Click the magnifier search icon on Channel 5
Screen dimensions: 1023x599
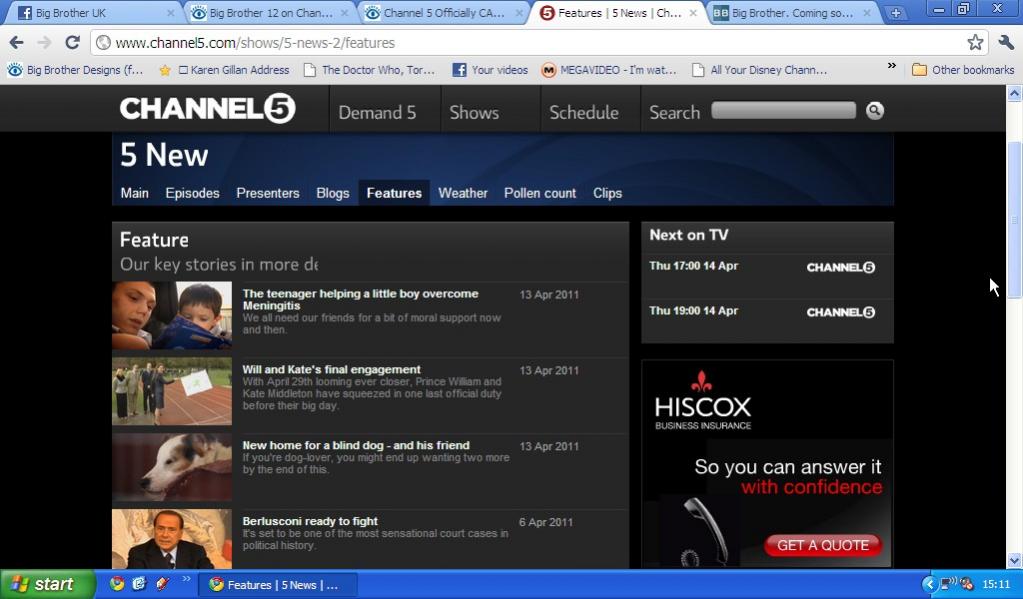[x=875, y=111]
